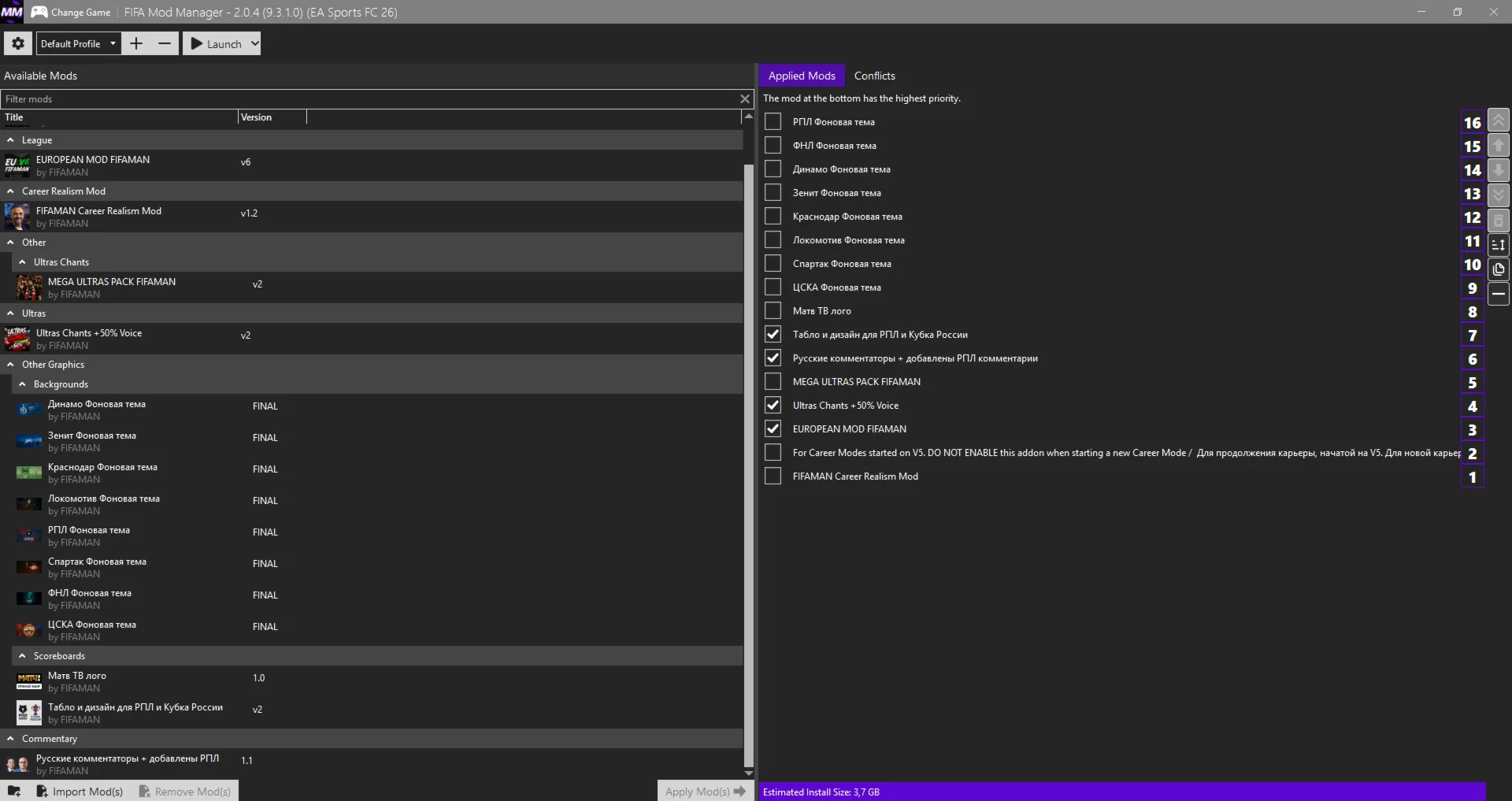
Task: Collapse the Ultras Chants subcategory
Action: pos(22,261)
